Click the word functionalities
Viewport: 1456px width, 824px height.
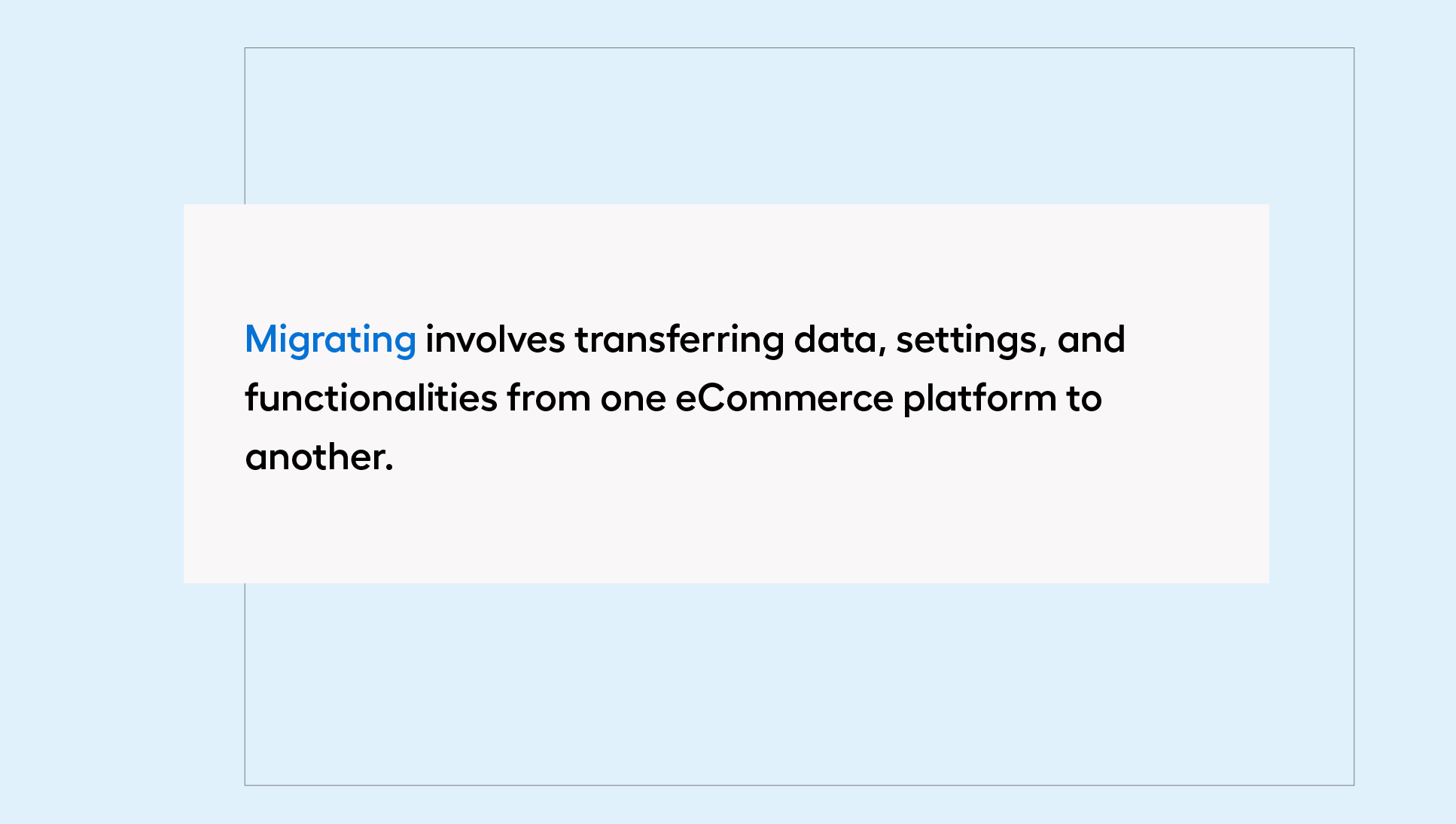(x=371, y=398)
